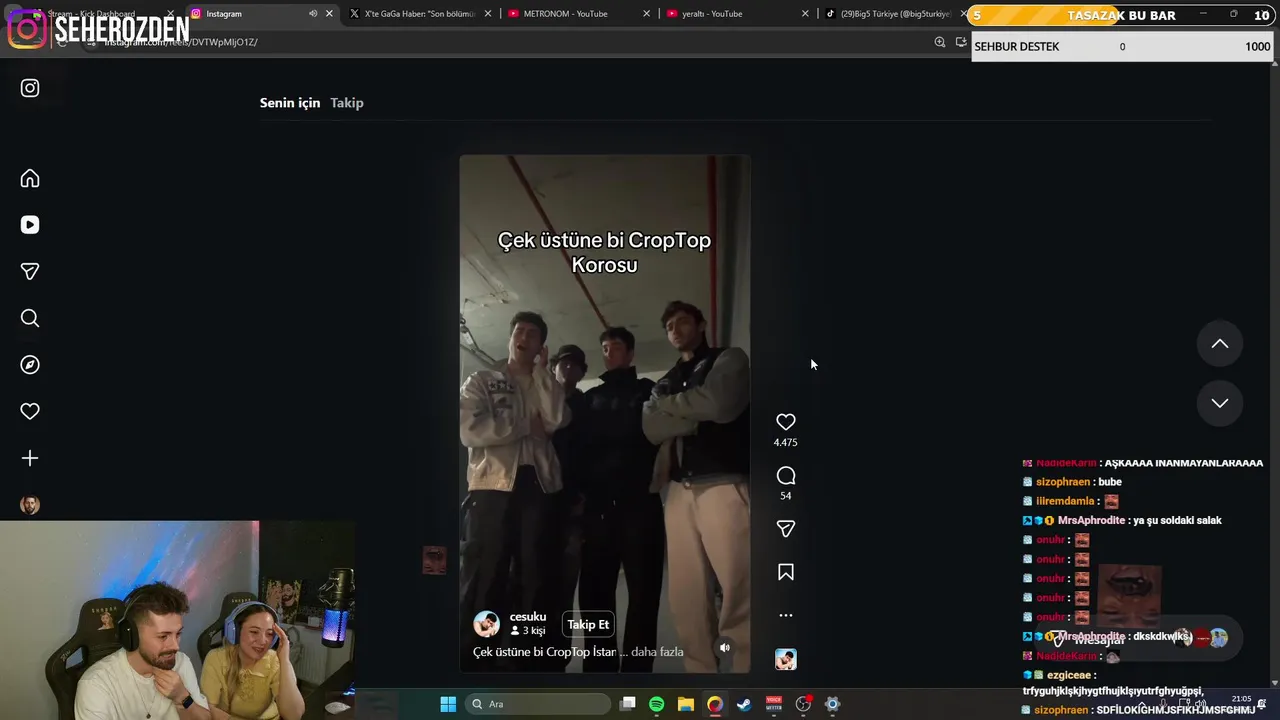This screenshot has height=720, width=1280.
Task: Create new post with plus icon
Action: (x=30, y=458)
